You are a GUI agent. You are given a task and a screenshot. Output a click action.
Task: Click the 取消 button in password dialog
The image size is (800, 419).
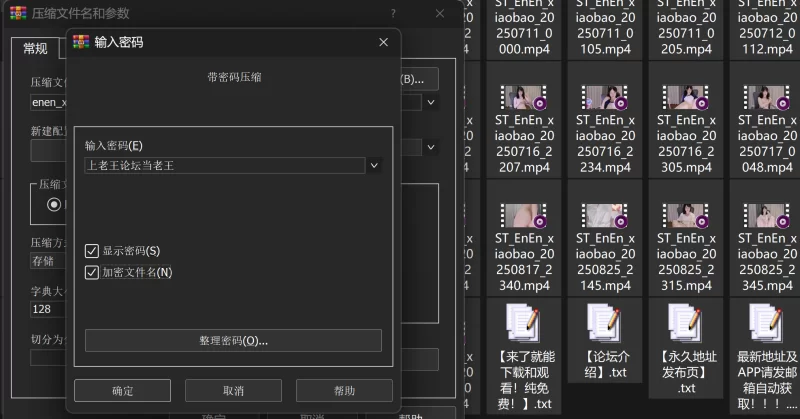[233, 391]
